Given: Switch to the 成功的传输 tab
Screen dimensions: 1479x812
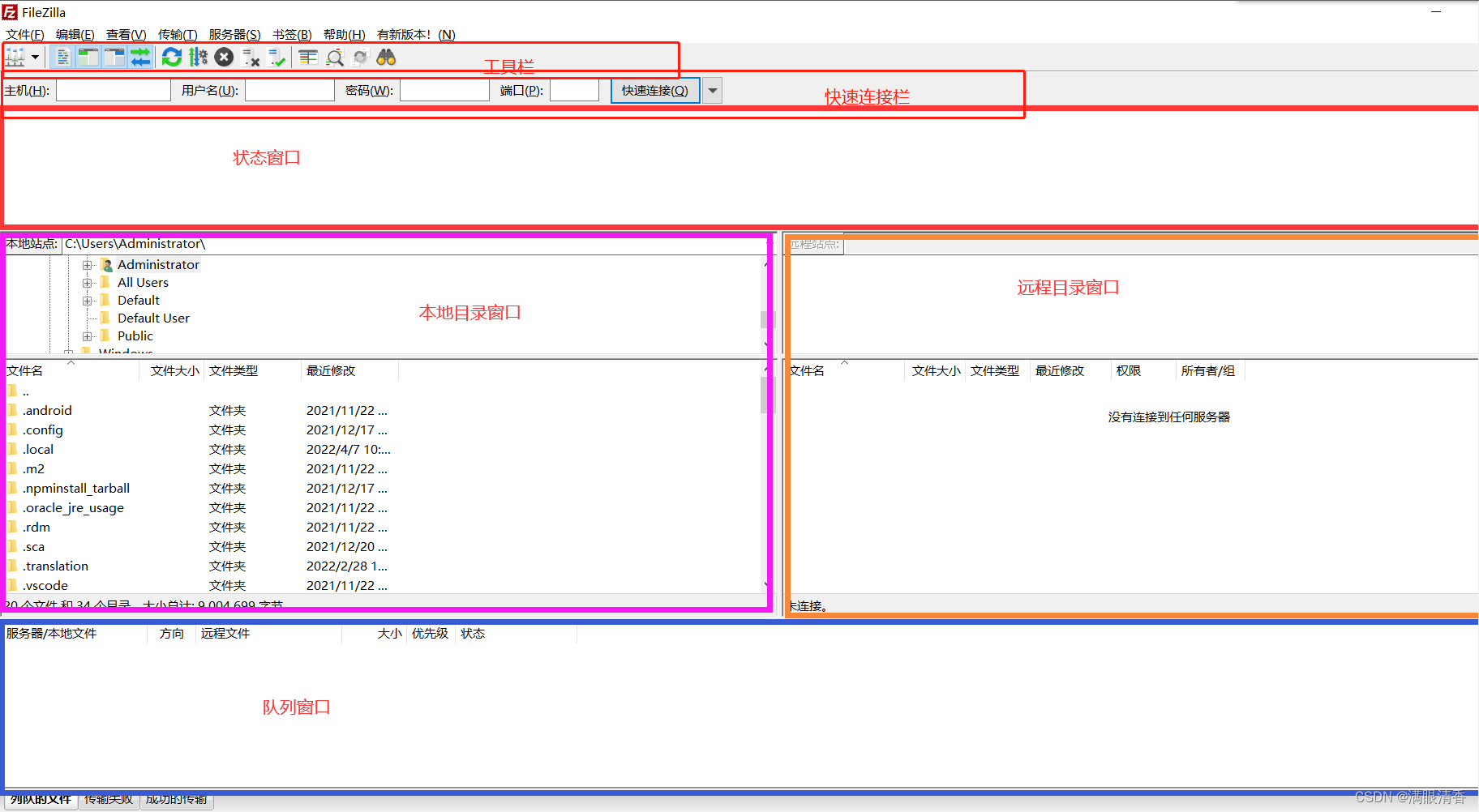Looking at the screenshot, I should [177, 800].
